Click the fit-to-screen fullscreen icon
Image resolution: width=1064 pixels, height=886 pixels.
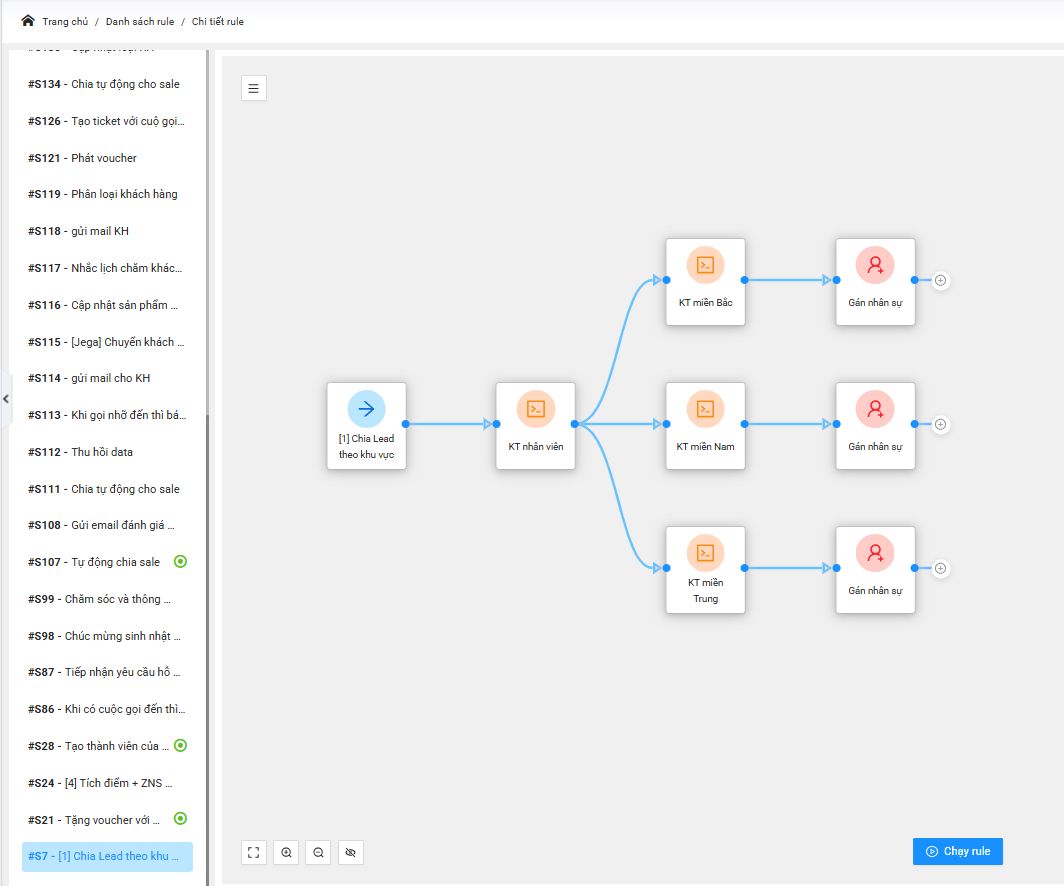254,852
